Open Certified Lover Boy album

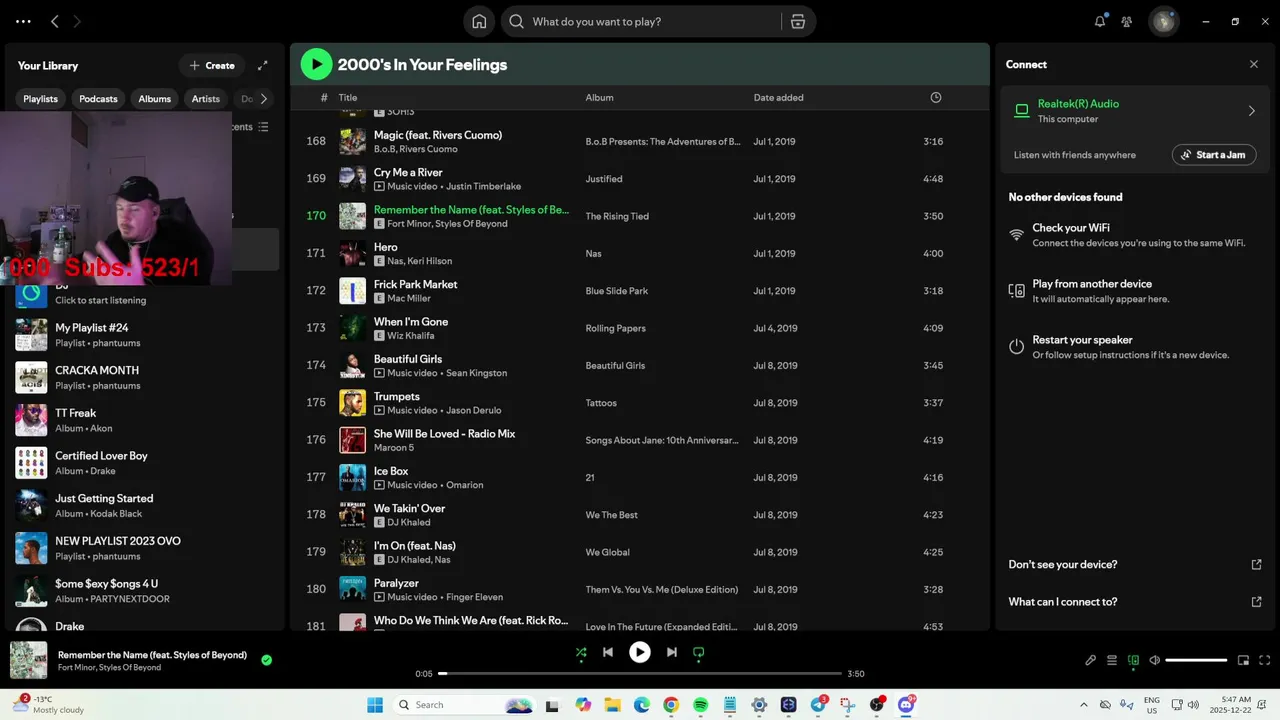145,463
